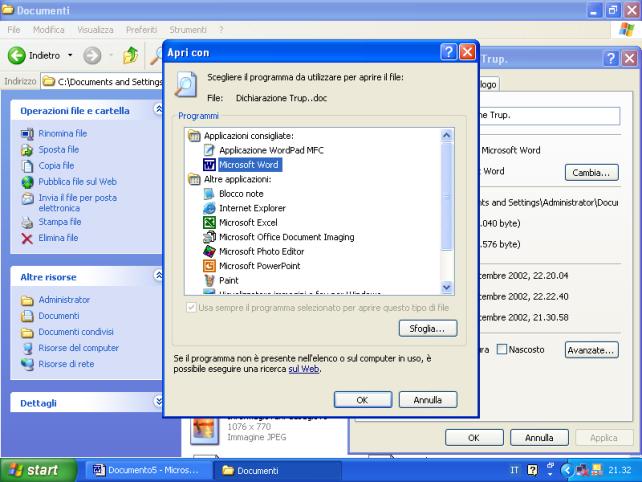Click Sposta file icon
Viewport: 642px width, 482px height.
(27, 150)
